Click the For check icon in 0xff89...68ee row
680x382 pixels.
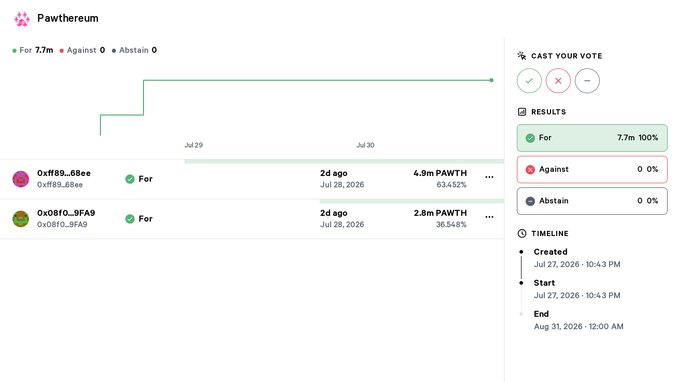[x=130, y=179]
